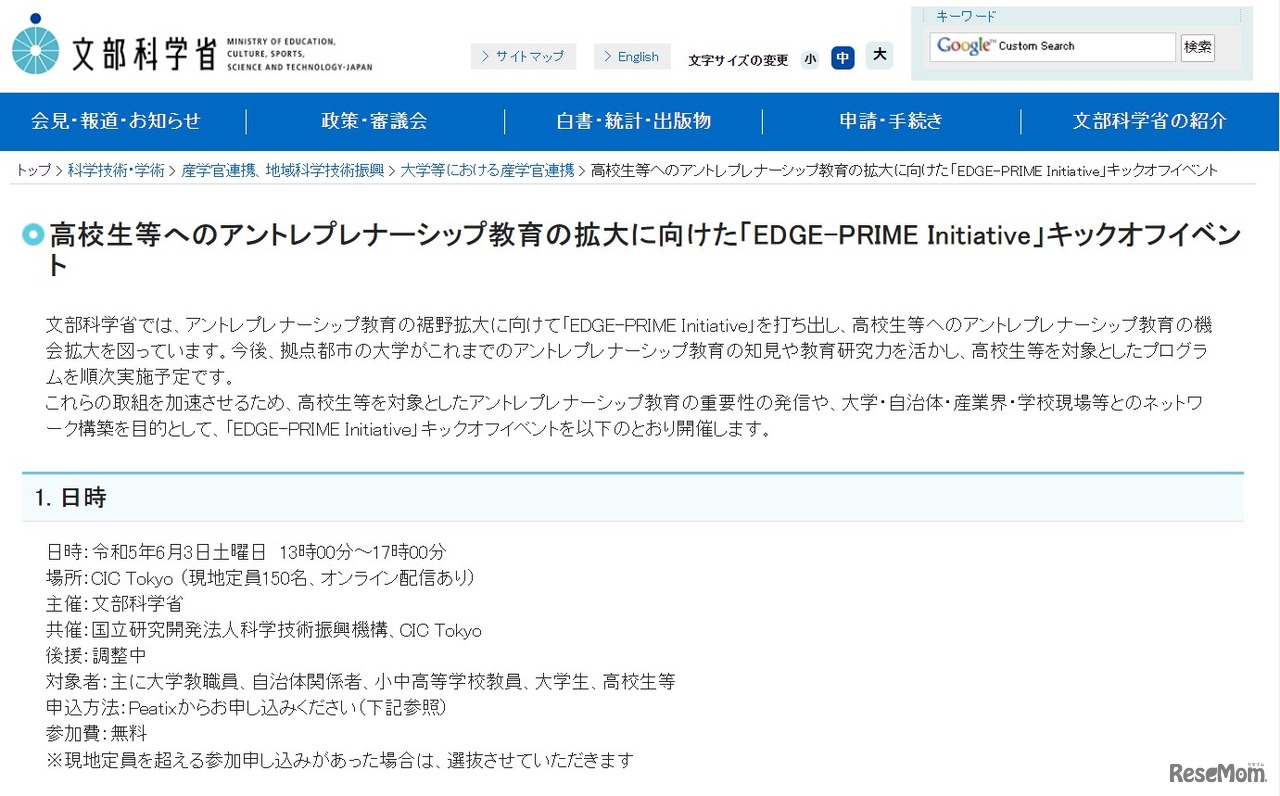
Task: Go to トップ via breadcrumb link
Action: 33,170
